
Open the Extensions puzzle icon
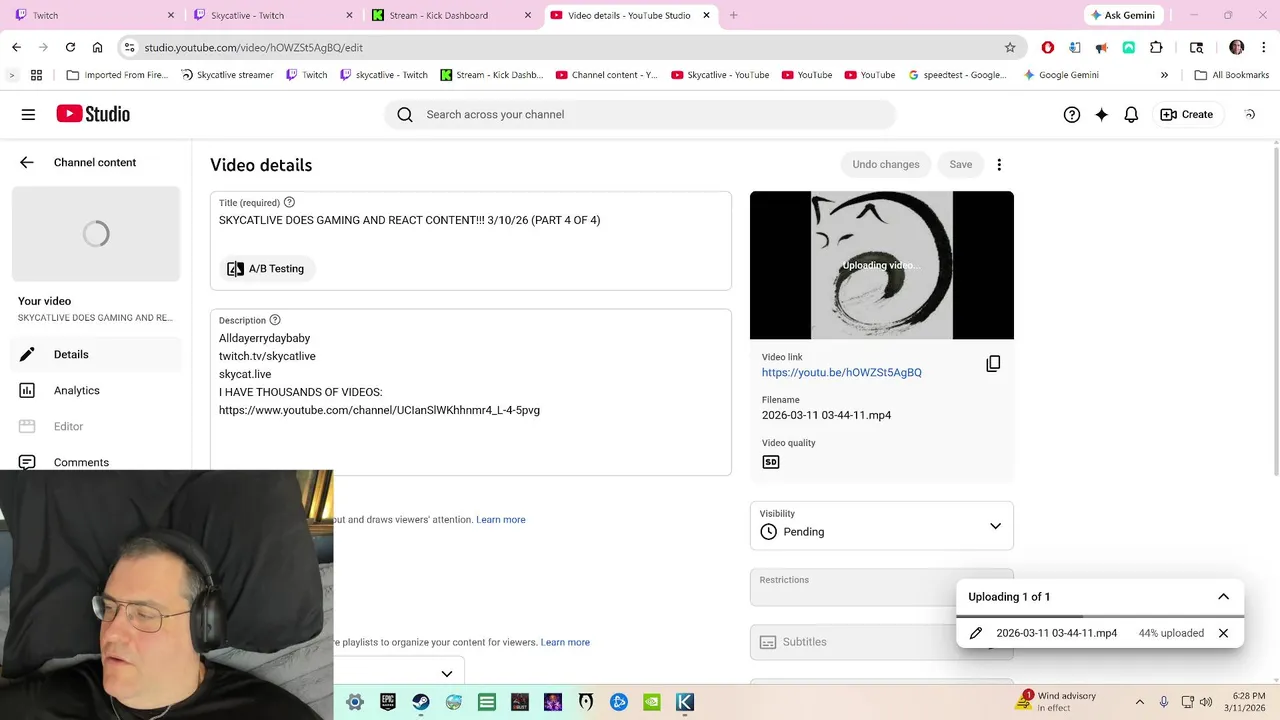pyautogui.click(x=1156, y=47)
